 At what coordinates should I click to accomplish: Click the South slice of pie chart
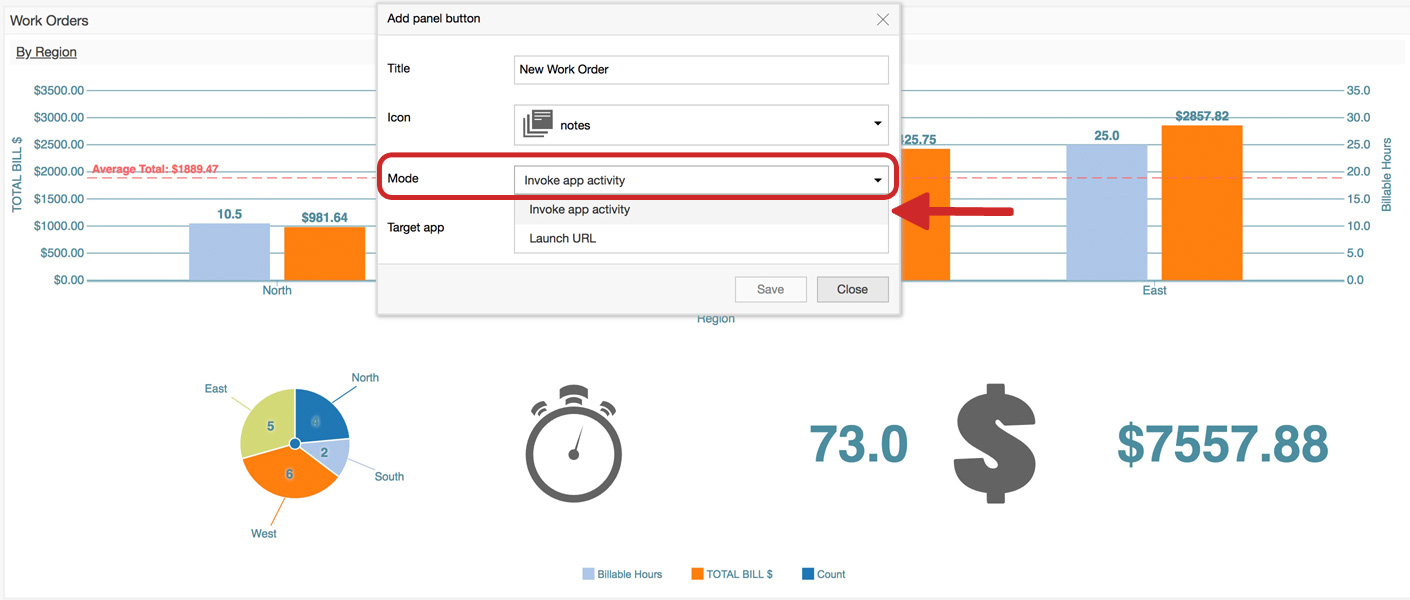(329, 455)
